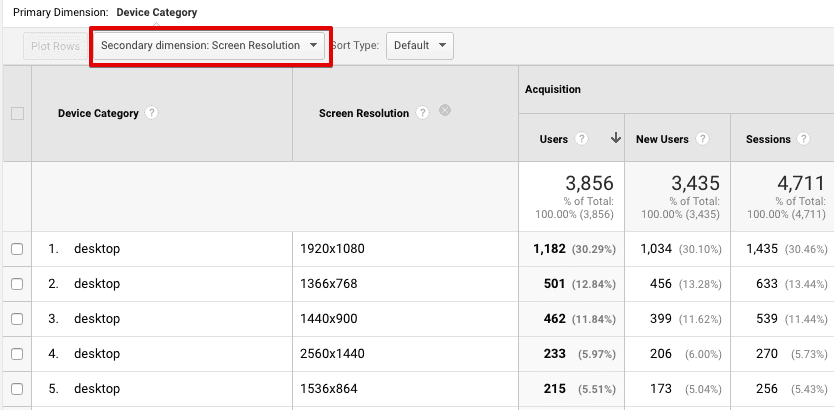The height and width of the screenshot is (410, 834).
Task: Open help icon next to New Users column
Action: tap(703, 139)
